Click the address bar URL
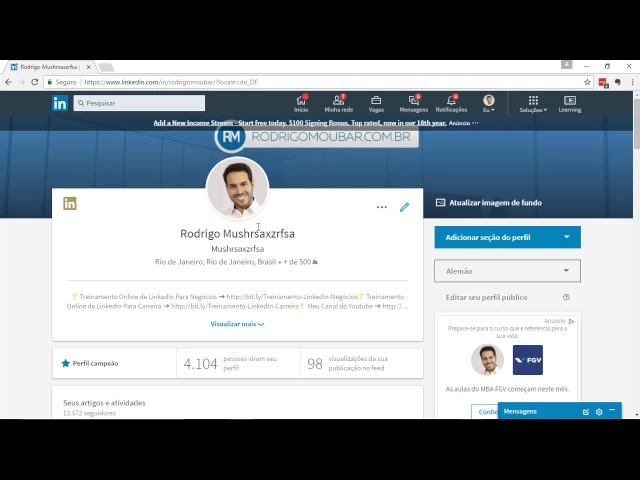This screenshot has width=640, height=480. pyautogui.click(x=171, y=82)
